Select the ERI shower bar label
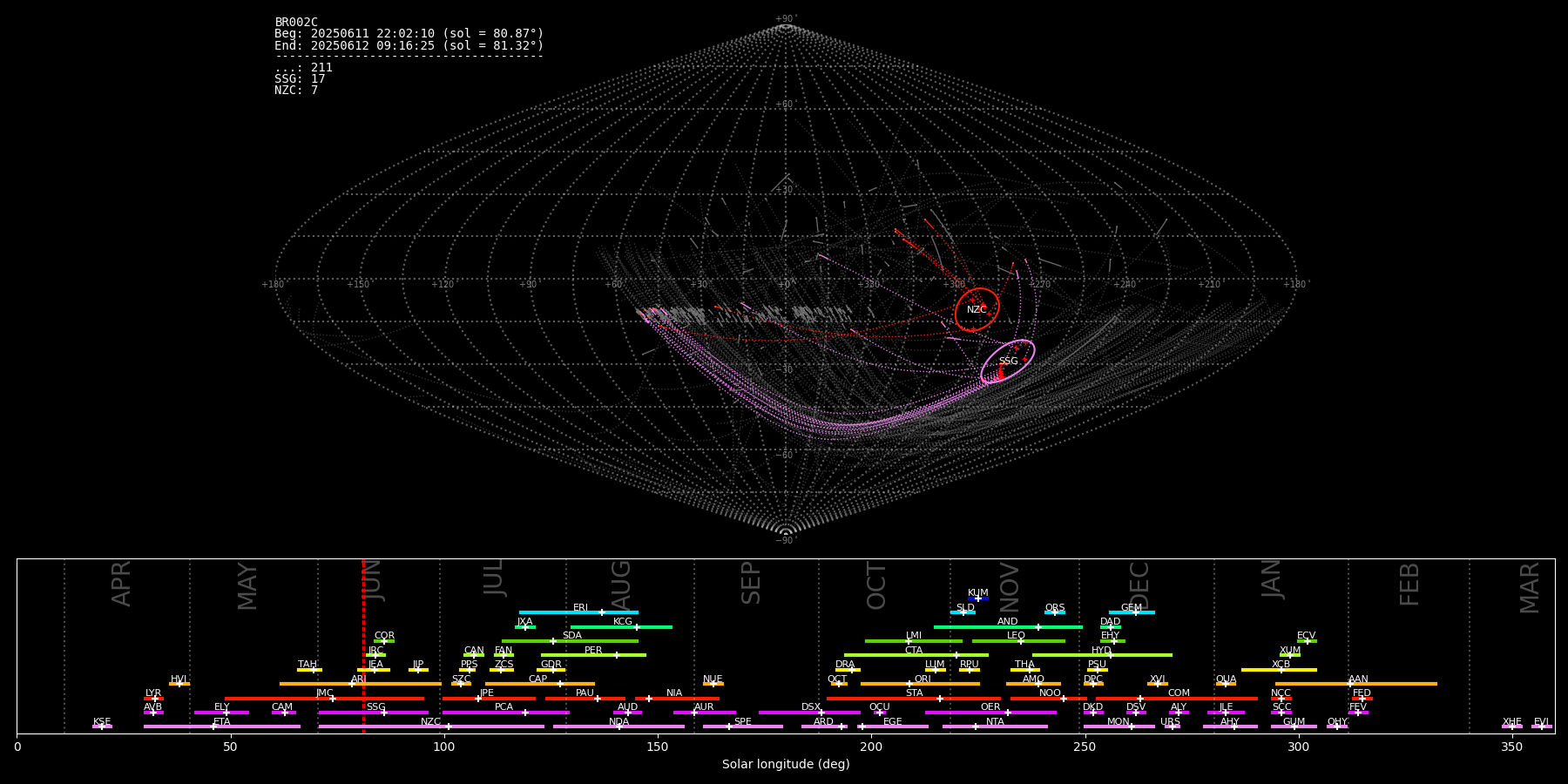 pyautogui.click(x=580, y=608)
